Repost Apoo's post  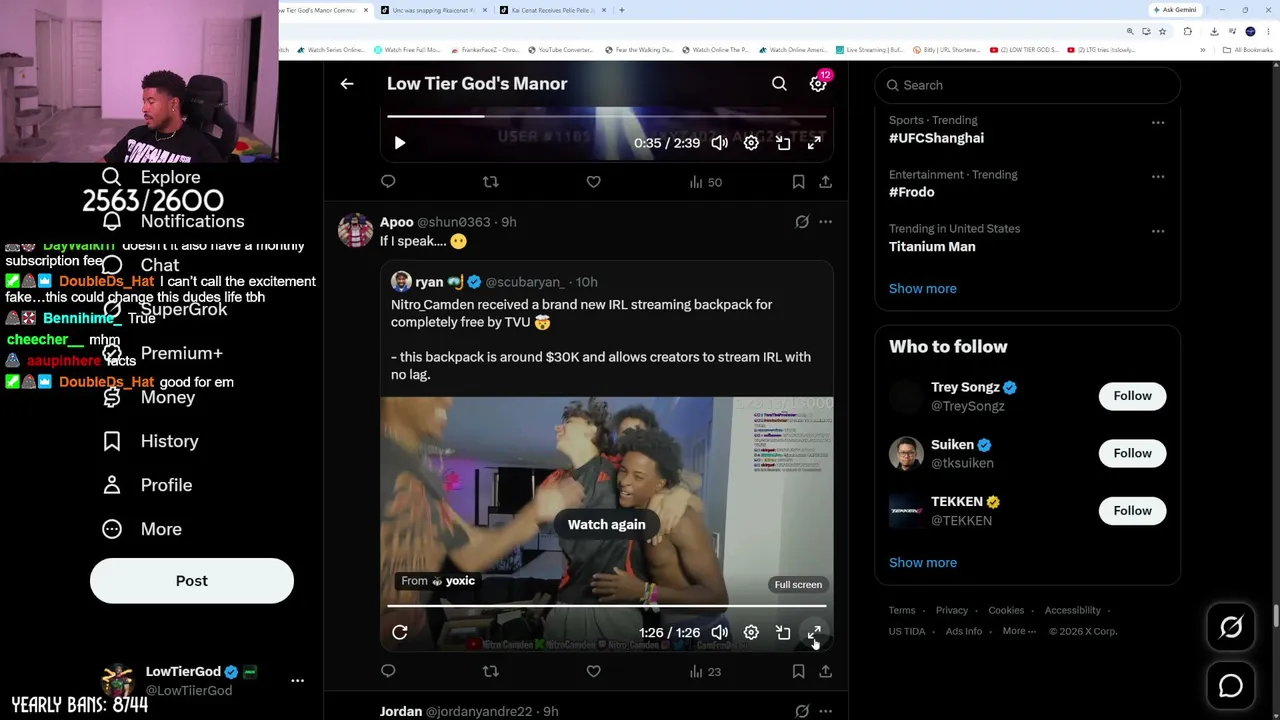(x=490, y=671)
